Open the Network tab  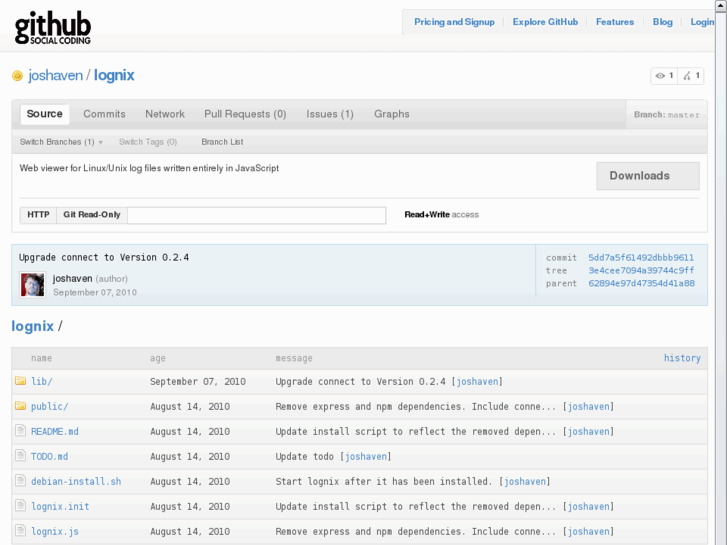pos(165,114)
